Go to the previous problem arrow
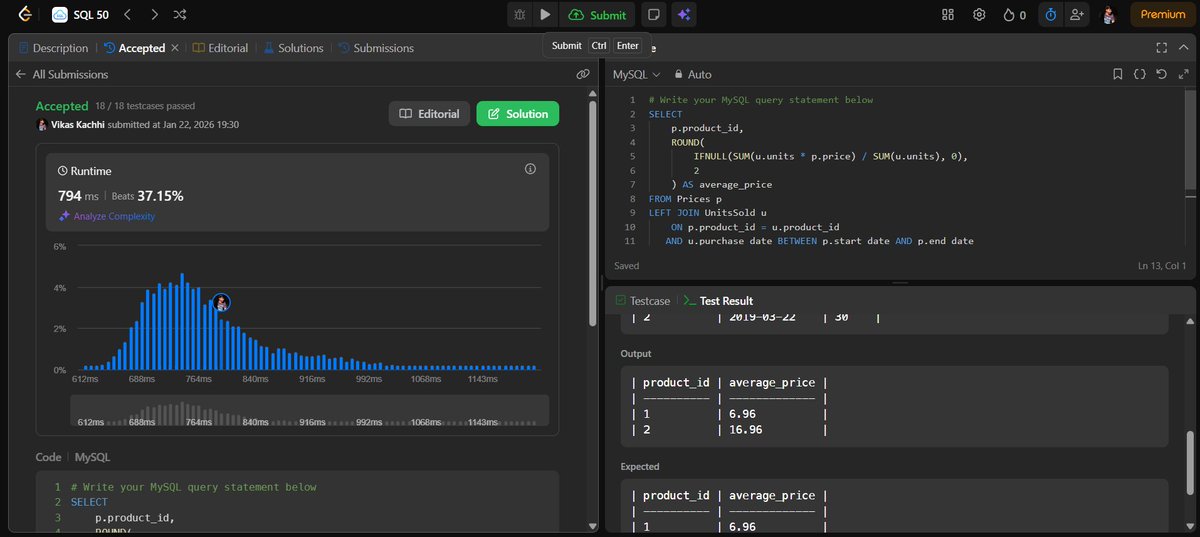The width and height of the screenshot is (1200, 537). pos(127,15)
